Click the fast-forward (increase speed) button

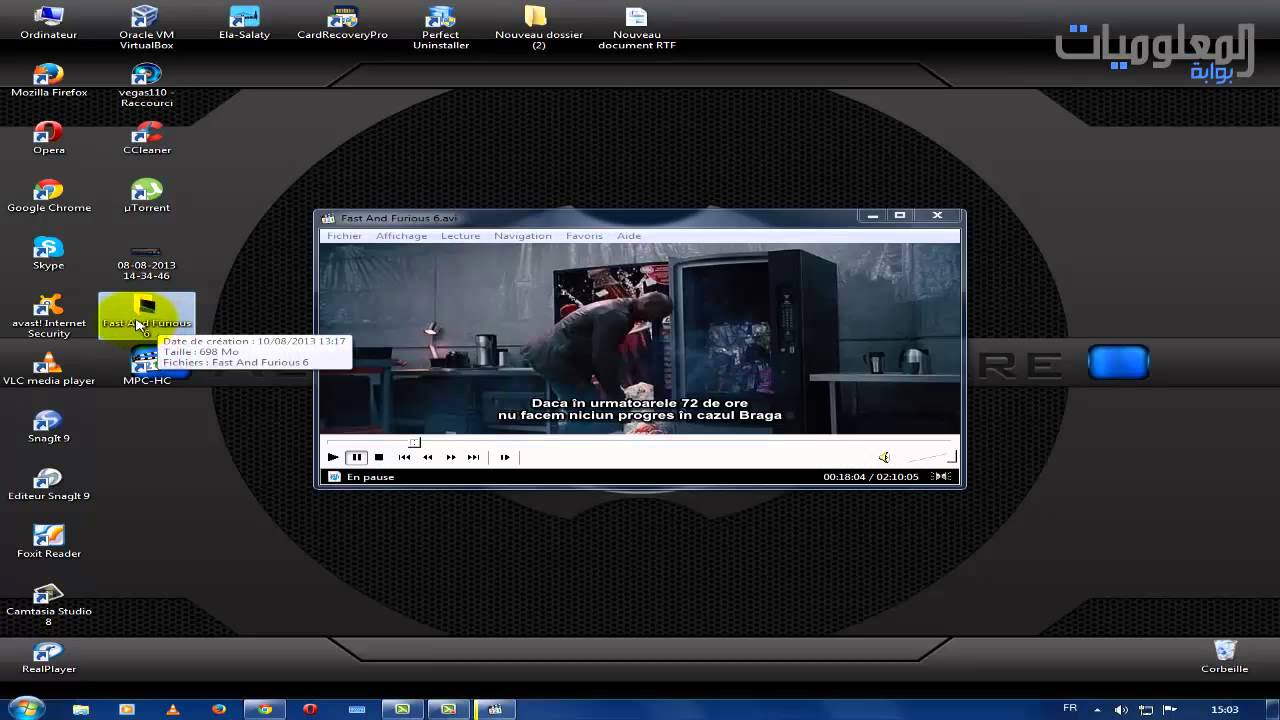pyautogui.click(x=450, y=457)
